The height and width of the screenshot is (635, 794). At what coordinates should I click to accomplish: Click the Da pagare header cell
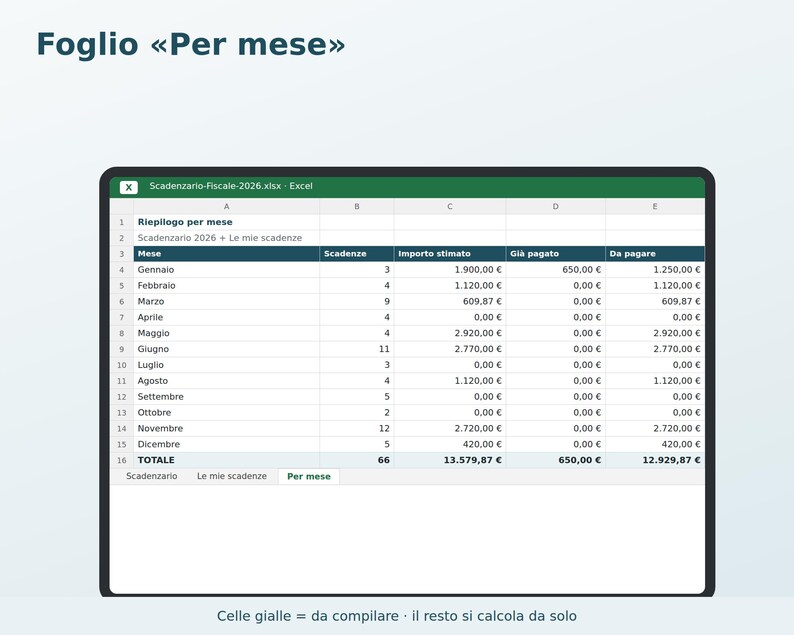(x=655, y=254)
